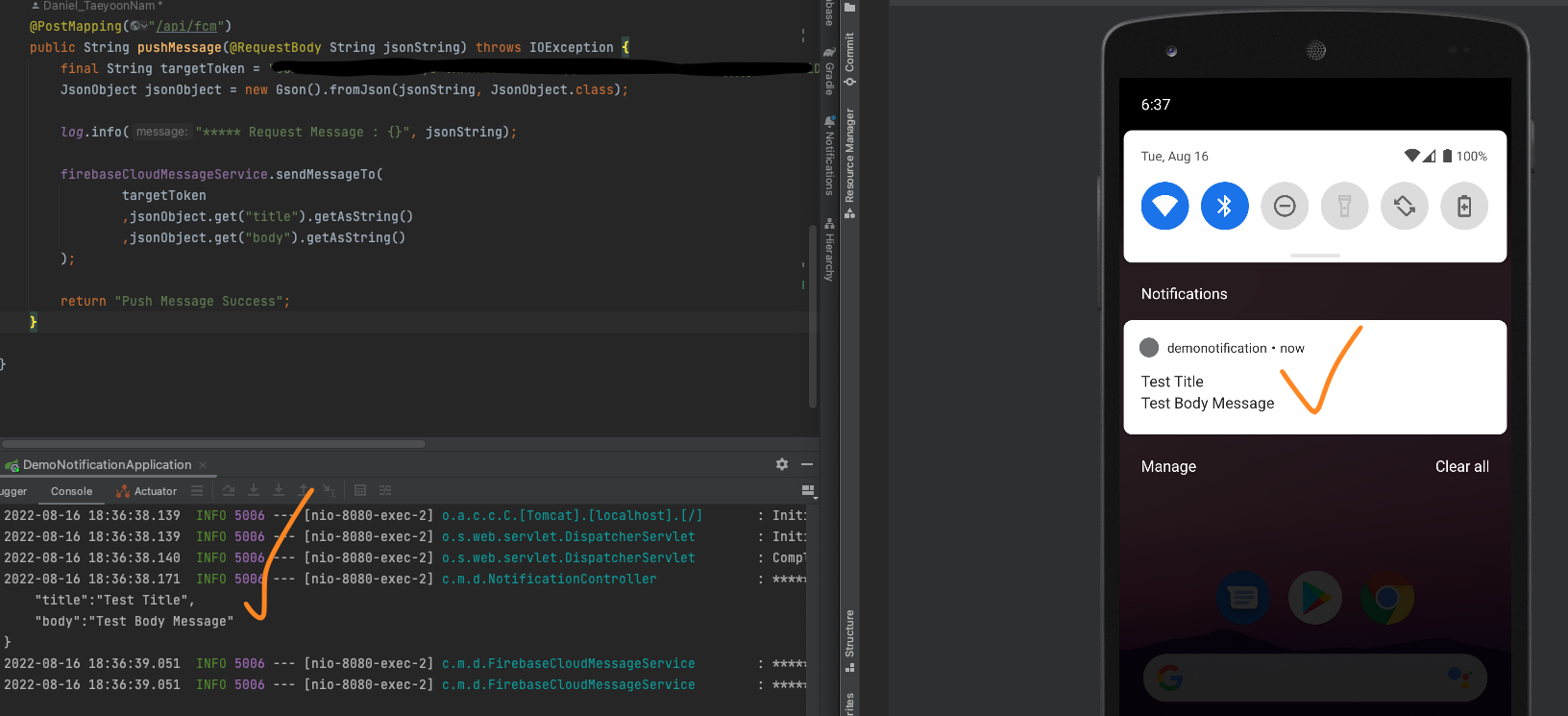Click the editor vertical scrollbar
Screen dimensions: 1568x716
point(813,315)
